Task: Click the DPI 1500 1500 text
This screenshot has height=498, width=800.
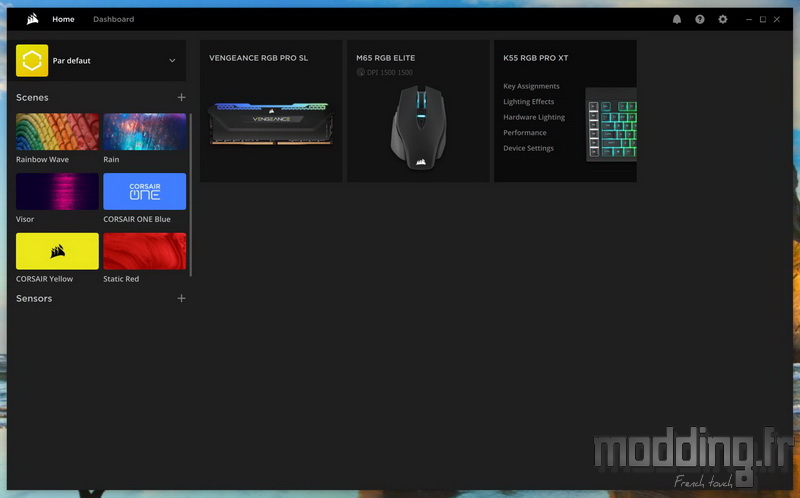Action: [390, 72]
